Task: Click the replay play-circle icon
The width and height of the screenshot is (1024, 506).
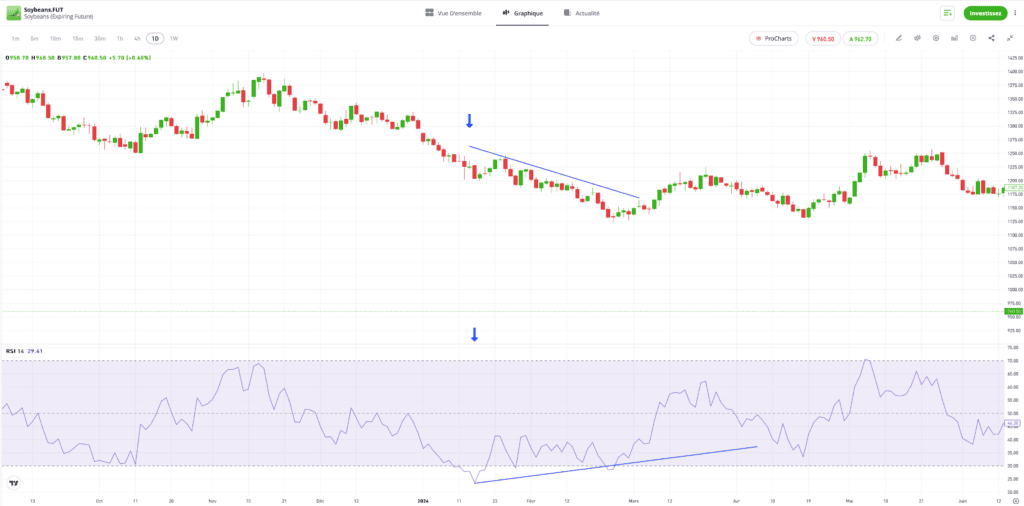Action: pos(936,39)
